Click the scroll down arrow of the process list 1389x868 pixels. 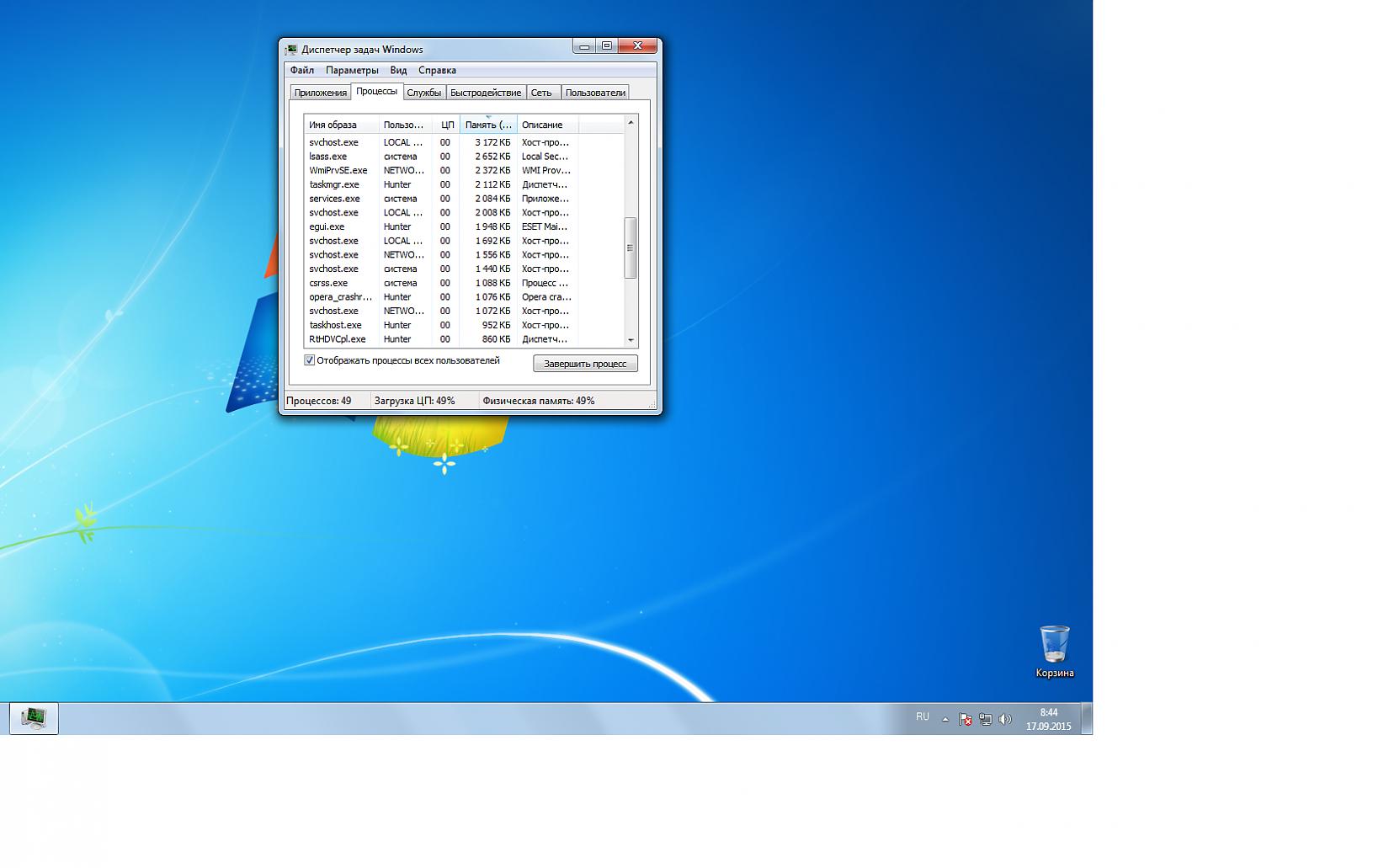[631, 340]
